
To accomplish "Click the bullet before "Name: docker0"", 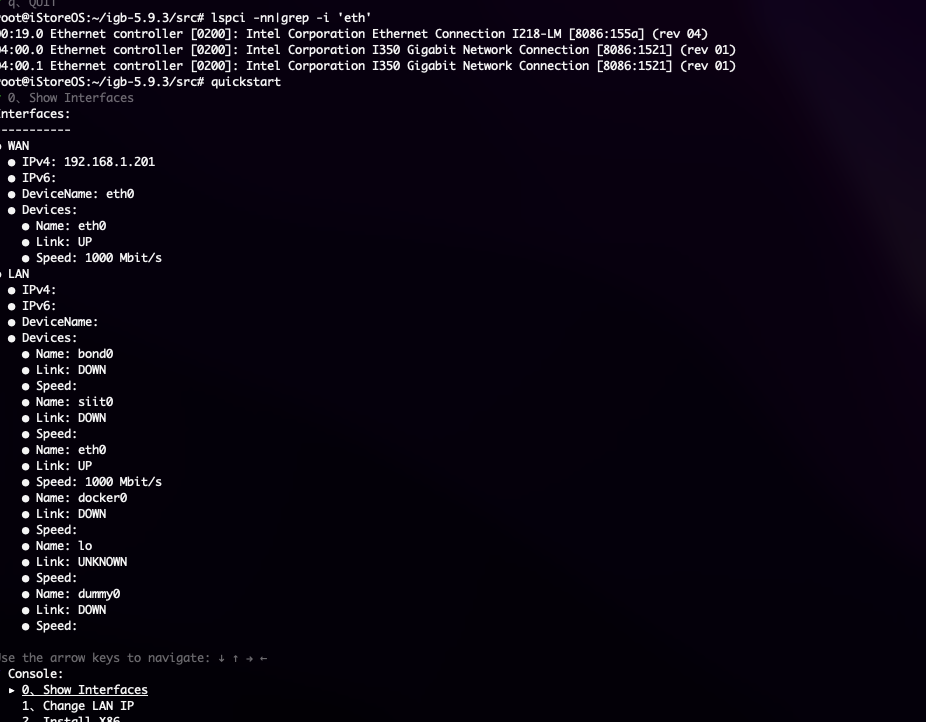I will tap(26, 498).
